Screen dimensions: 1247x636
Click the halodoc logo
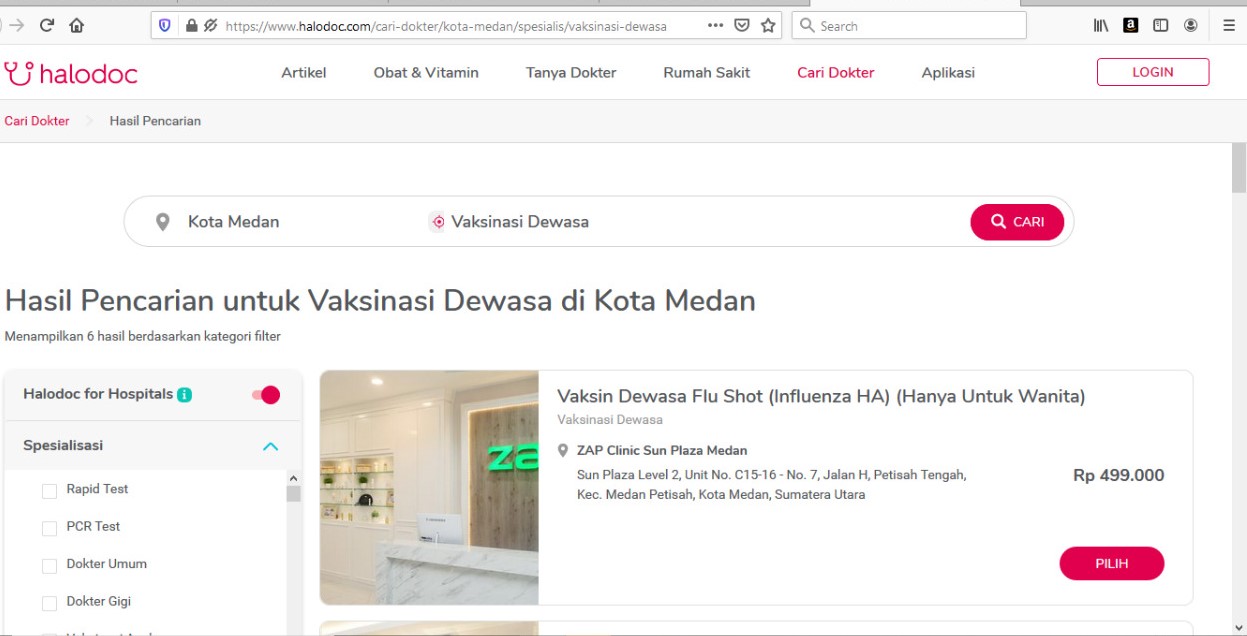point(70,73)
